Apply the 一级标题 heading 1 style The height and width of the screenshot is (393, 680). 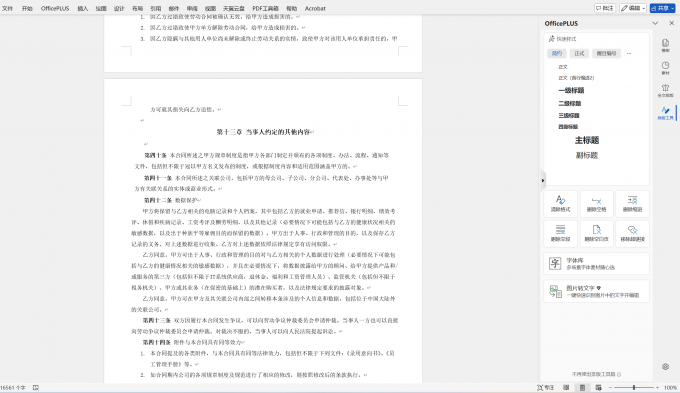(x=571, y=90)
